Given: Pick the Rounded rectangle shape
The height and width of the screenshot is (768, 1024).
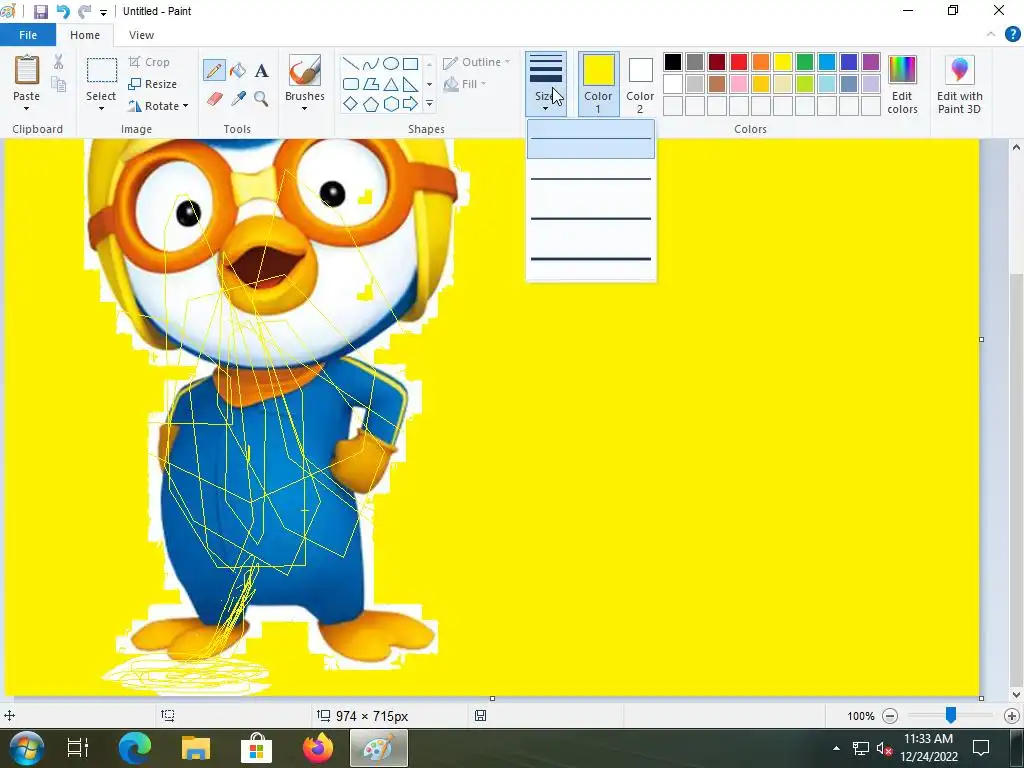Looking at the screenshot, I should click(x=351, y=84).
